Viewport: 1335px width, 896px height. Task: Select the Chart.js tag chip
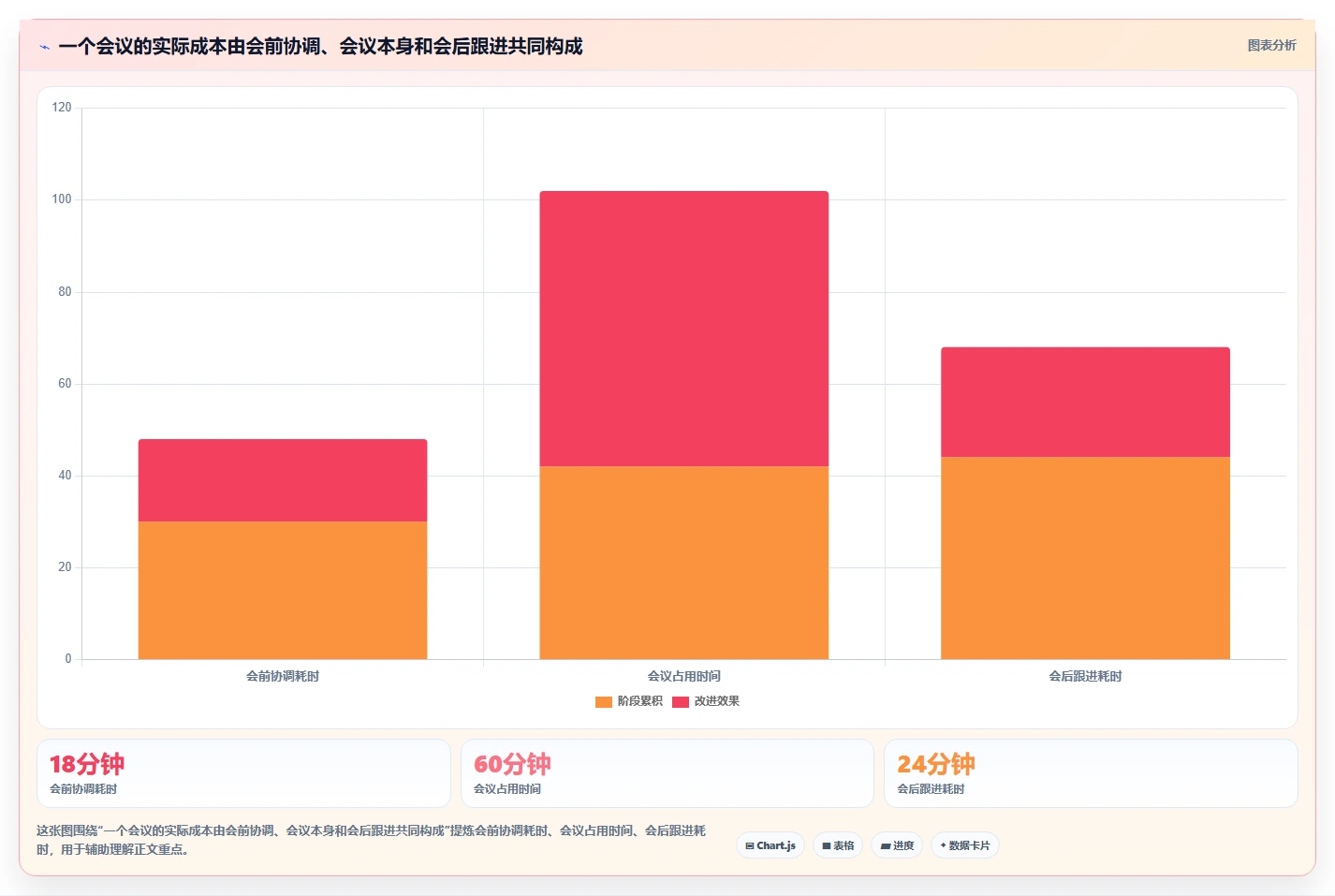point(770,845)
